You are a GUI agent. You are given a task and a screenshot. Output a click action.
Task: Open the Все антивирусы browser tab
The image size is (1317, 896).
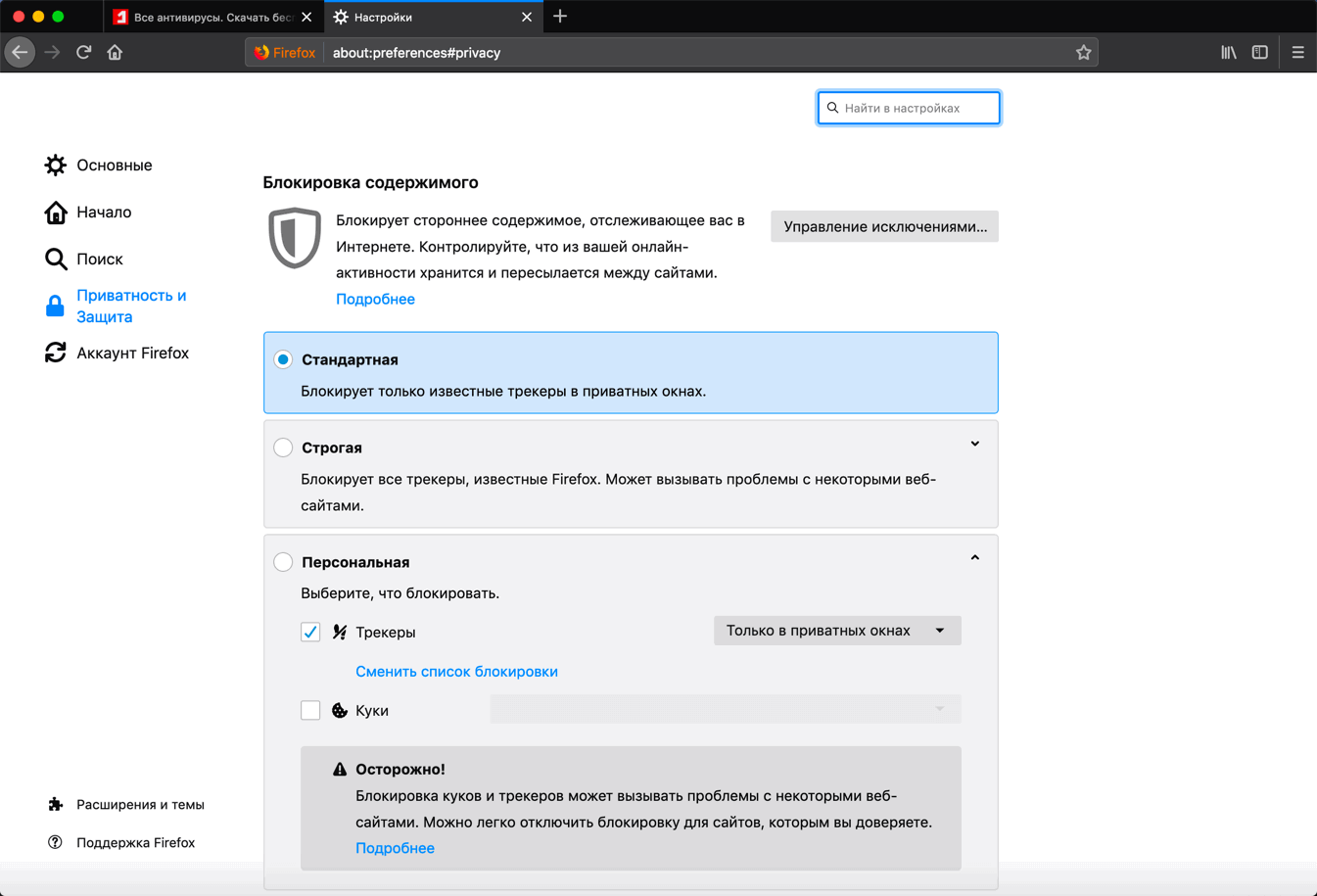(196, 17)
